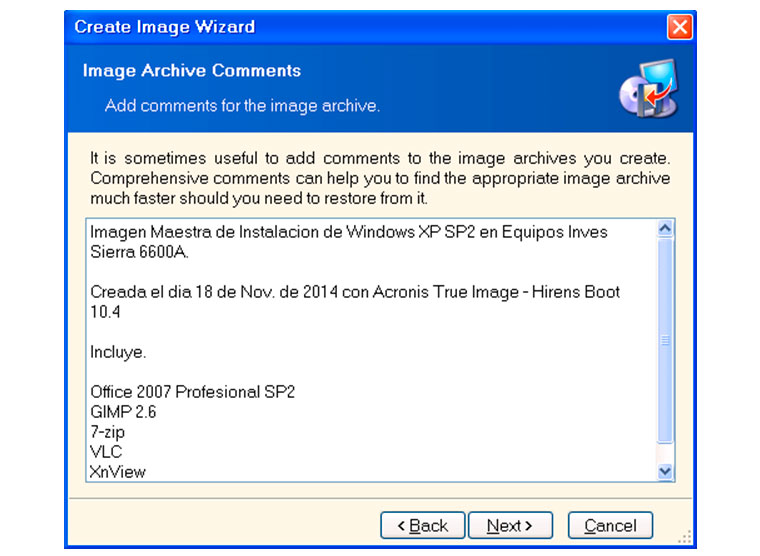Click the '7-zip' line in comments

pos(108,432)
